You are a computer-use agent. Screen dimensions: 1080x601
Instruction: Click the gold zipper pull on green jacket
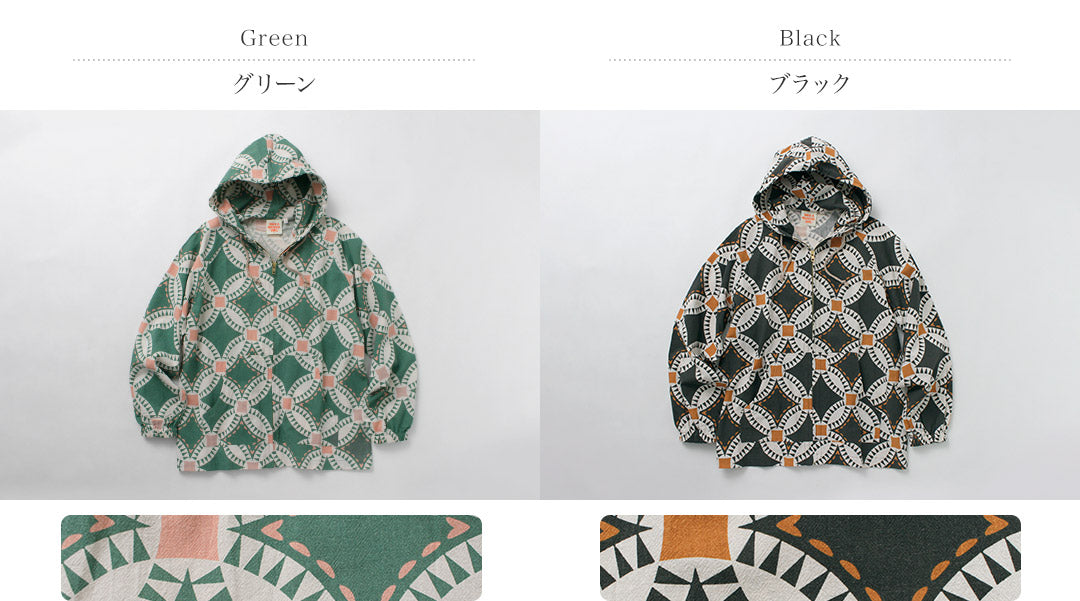(x=275, y=266)
